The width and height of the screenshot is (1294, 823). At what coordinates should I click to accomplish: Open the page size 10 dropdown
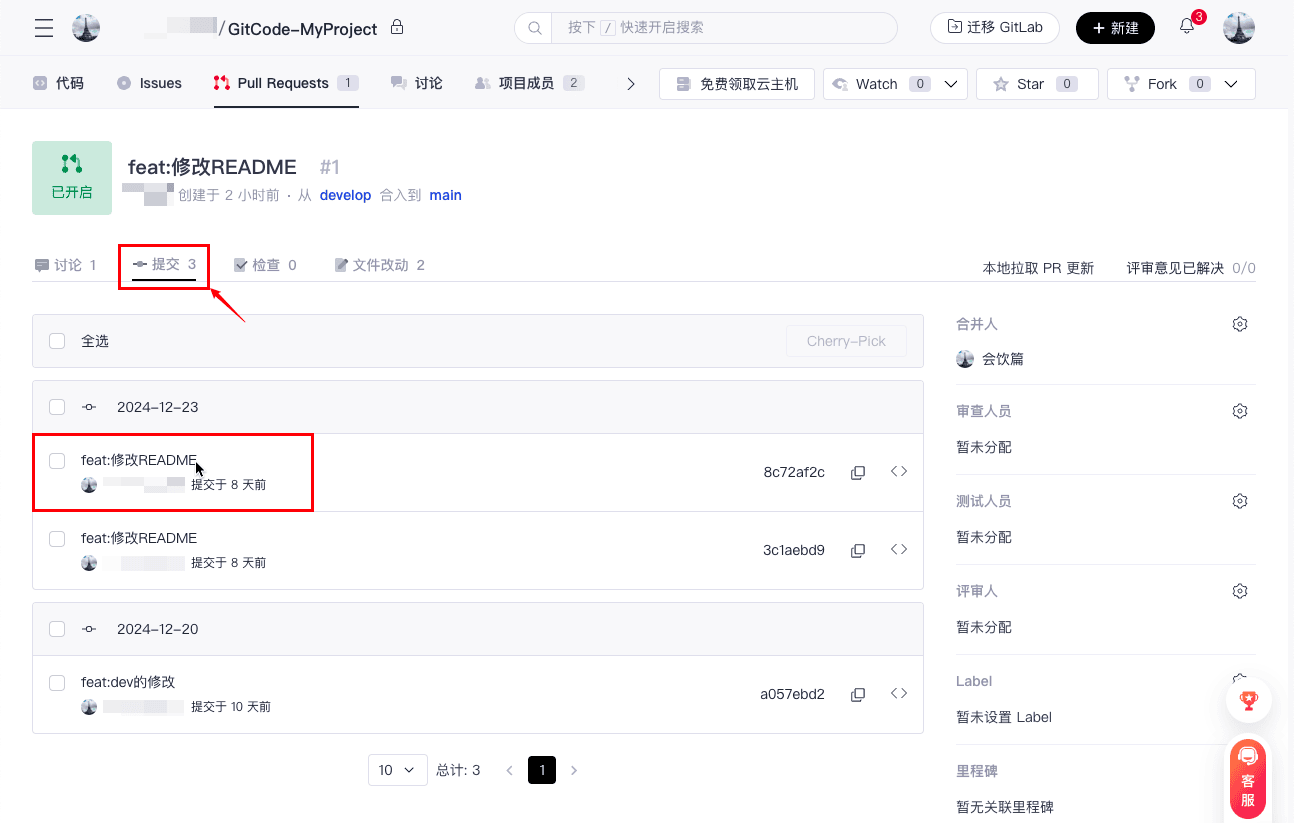(397, 770)
